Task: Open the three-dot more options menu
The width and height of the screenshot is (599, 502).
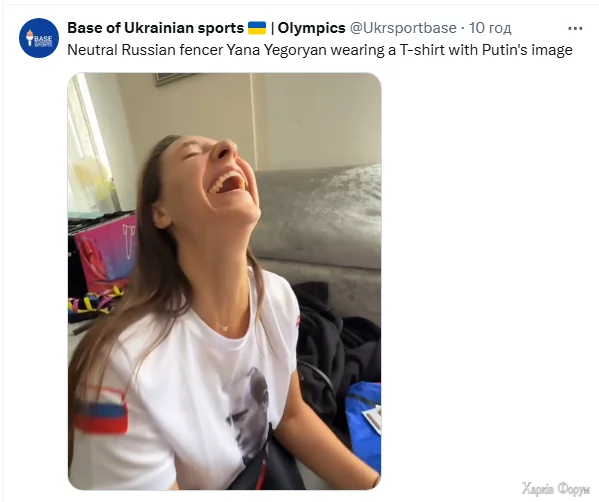Action: click(x=575, y=28)
